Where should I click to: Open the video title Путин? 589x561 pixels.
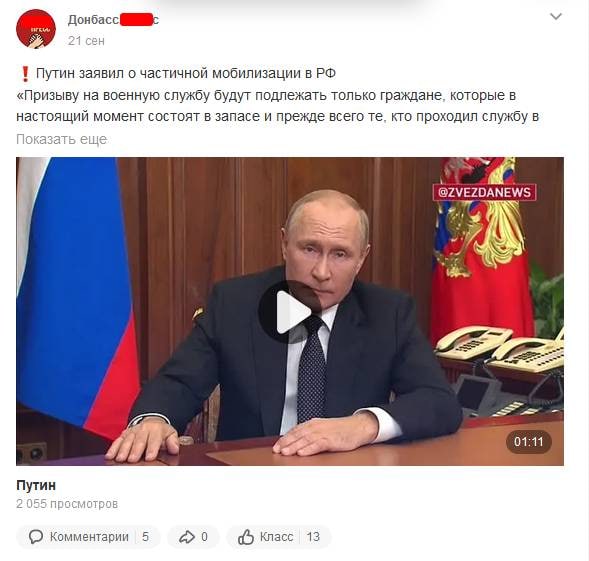[36, 485]
